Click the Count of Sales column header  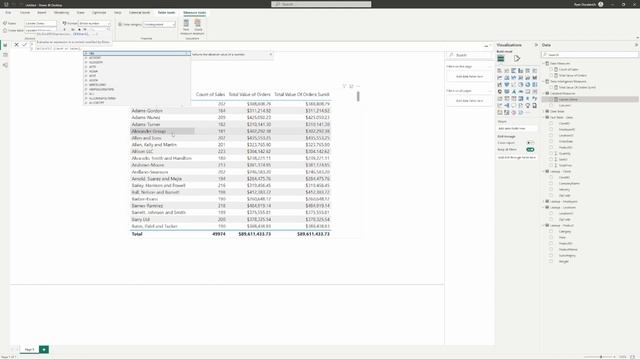(210, 94)
